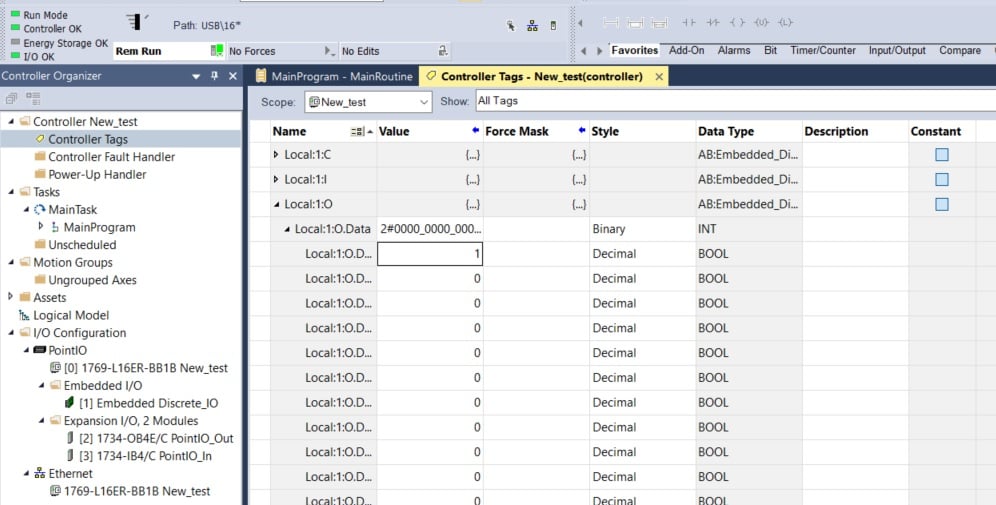Image resolution: width=996 pixels, height=505 pixels.
Task: Collapse the Local:1:O tag
Action: point(276,205)
